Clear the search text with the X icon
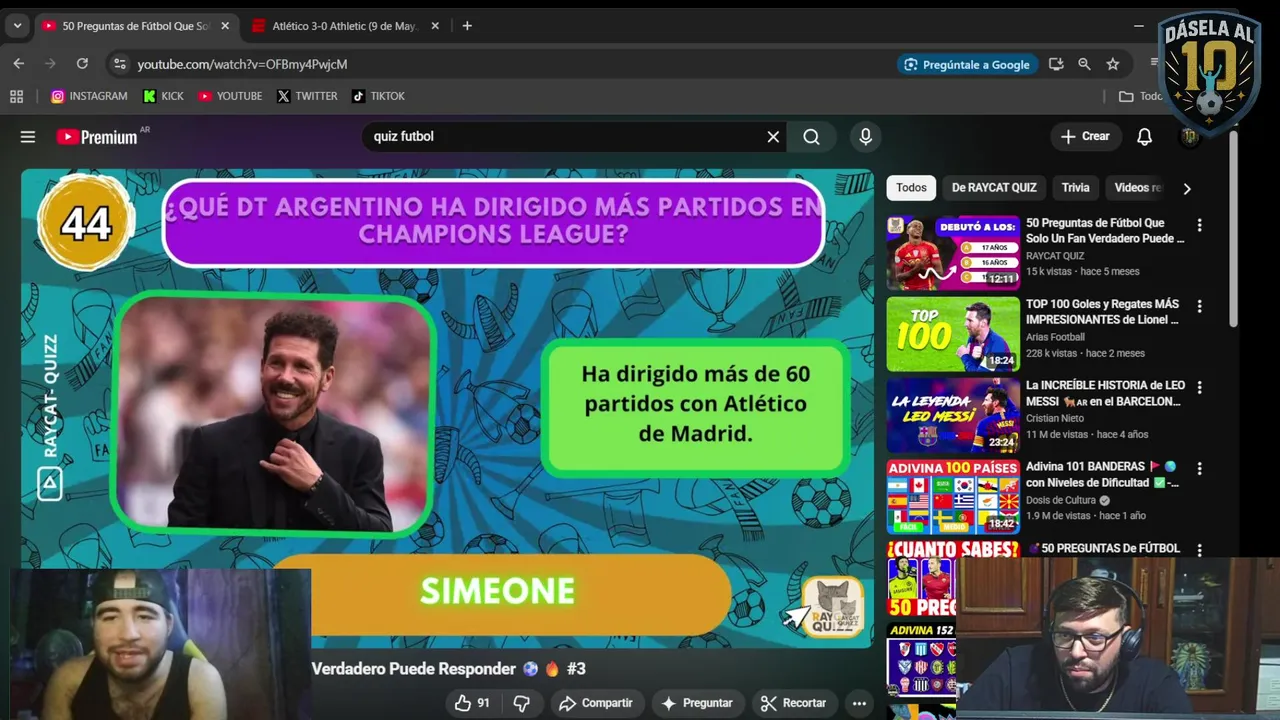 pos(773,137)
